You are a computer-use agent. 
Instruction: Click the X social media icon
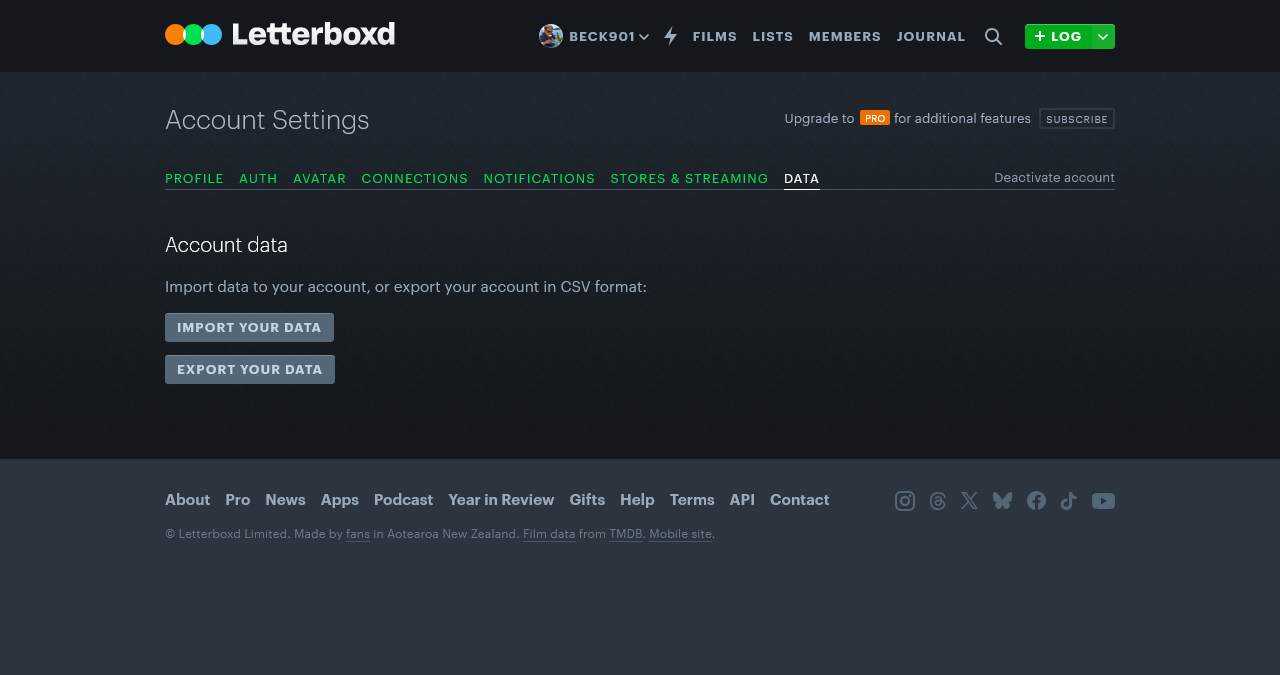(969, 501)
